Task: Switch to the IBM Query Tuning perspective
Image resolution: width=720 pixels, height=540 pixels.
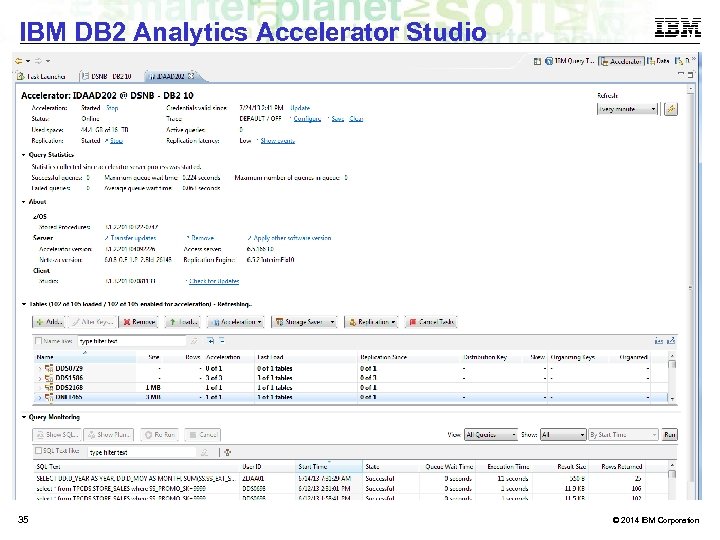Action: coord(569,61)
